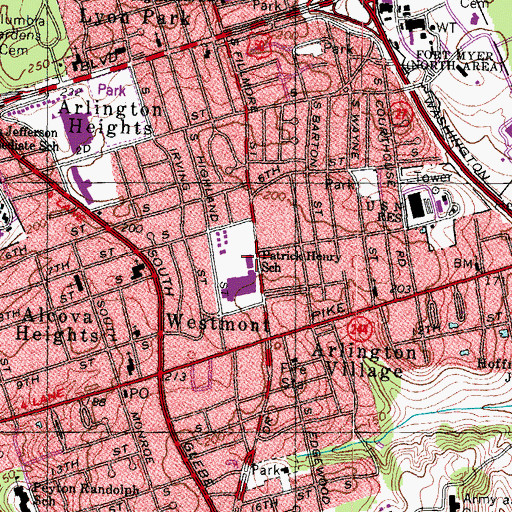512x512 pixels.
Task: Click the "Arlington Heights" neighborhood label
Action: pyautogui.click(x=110, y=118)
